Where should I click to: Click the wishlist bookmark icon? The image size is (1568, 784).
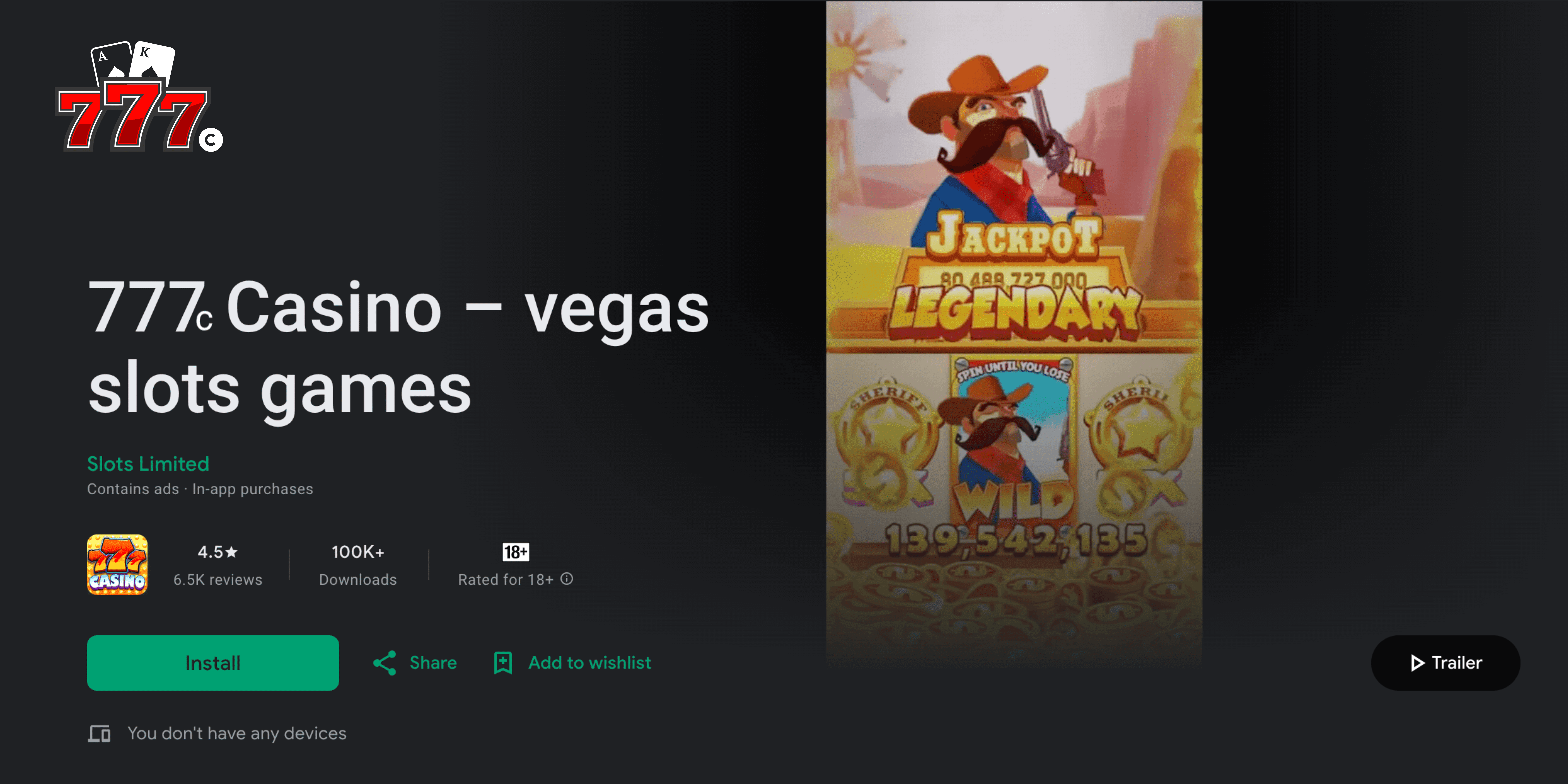click(503, 663)
